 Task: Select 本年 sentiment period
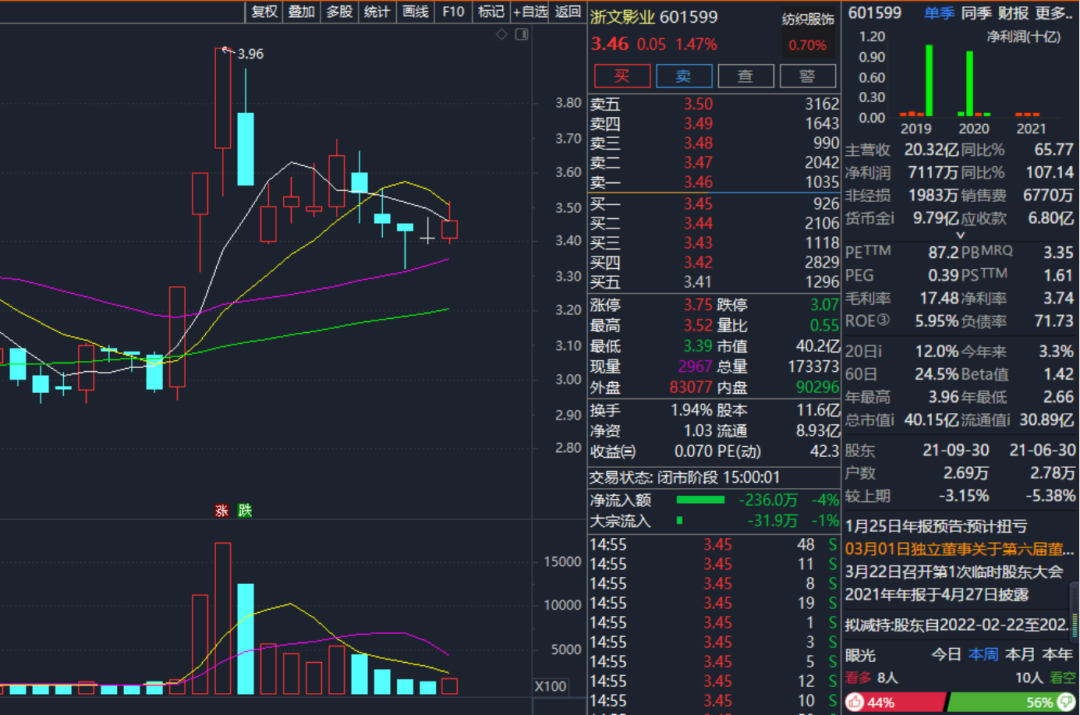click(x=1057, y=654)
